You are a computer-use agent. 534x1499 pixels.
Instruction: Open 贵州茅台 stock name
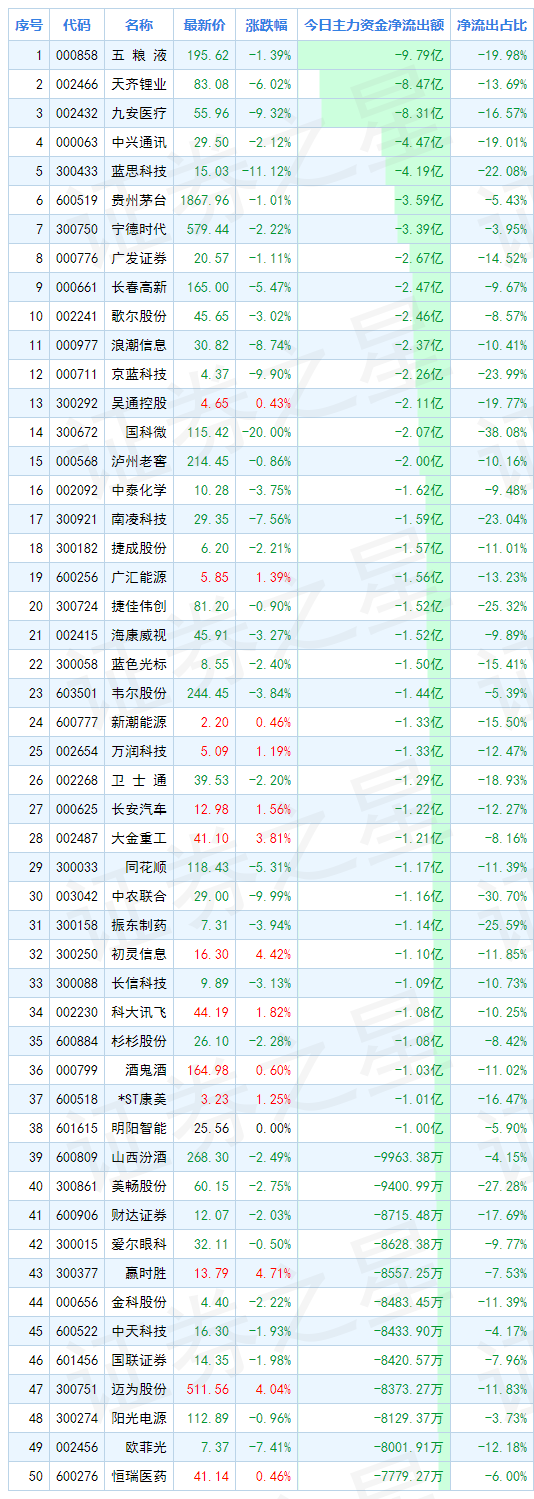140,199
